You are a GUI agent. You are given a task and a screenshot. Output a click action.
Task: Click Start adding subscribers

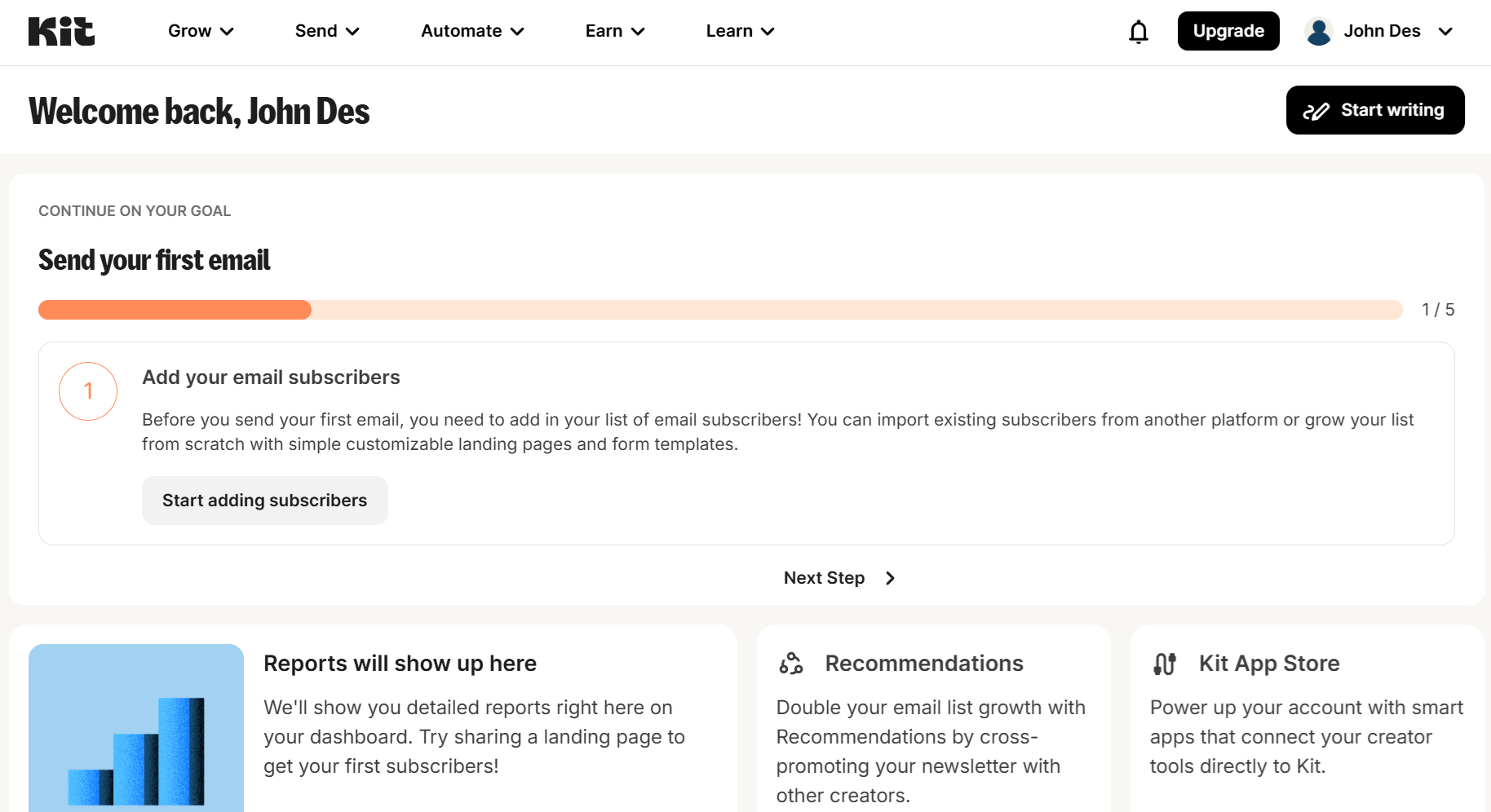point(264,500)
